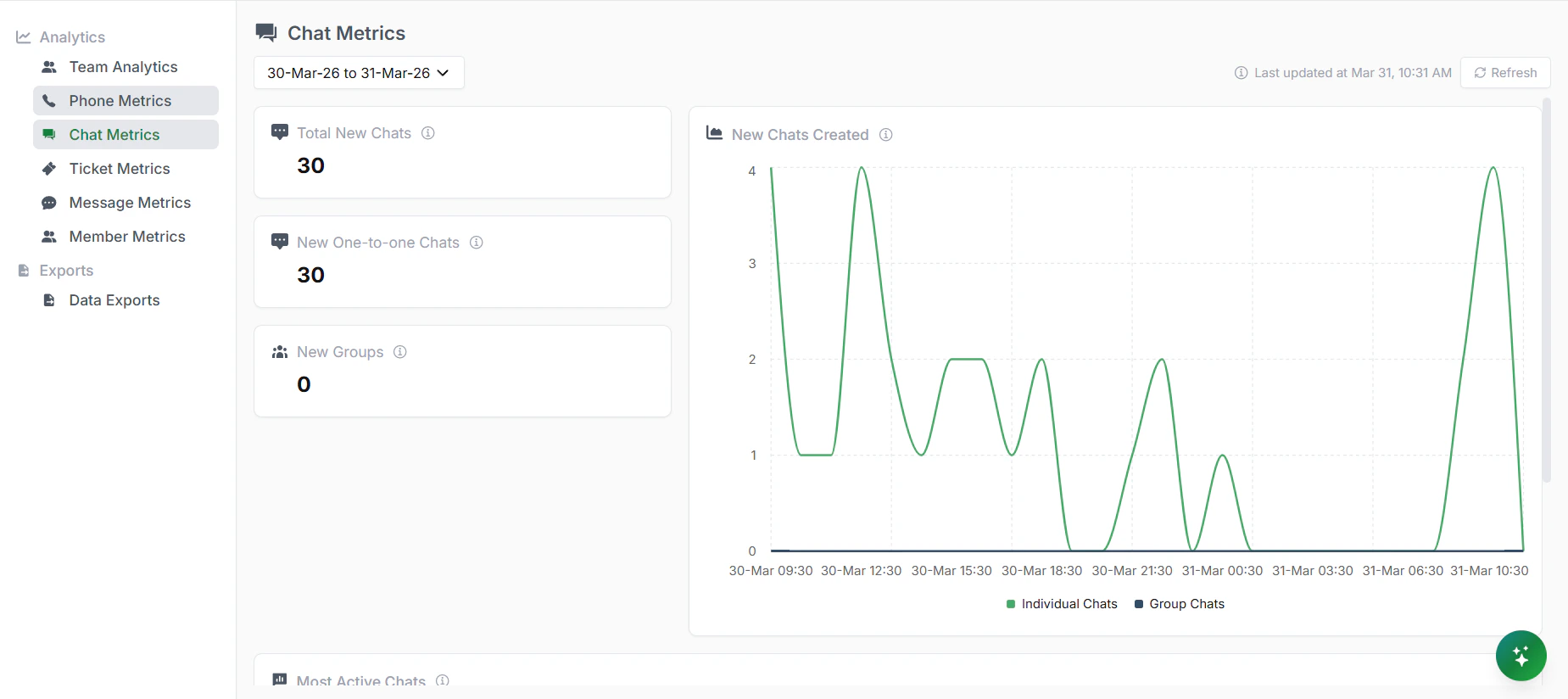The height and width of the screenshot is (699, 1568).
Task: Click the New Groups value 0
Action: (x=304, y=384)
